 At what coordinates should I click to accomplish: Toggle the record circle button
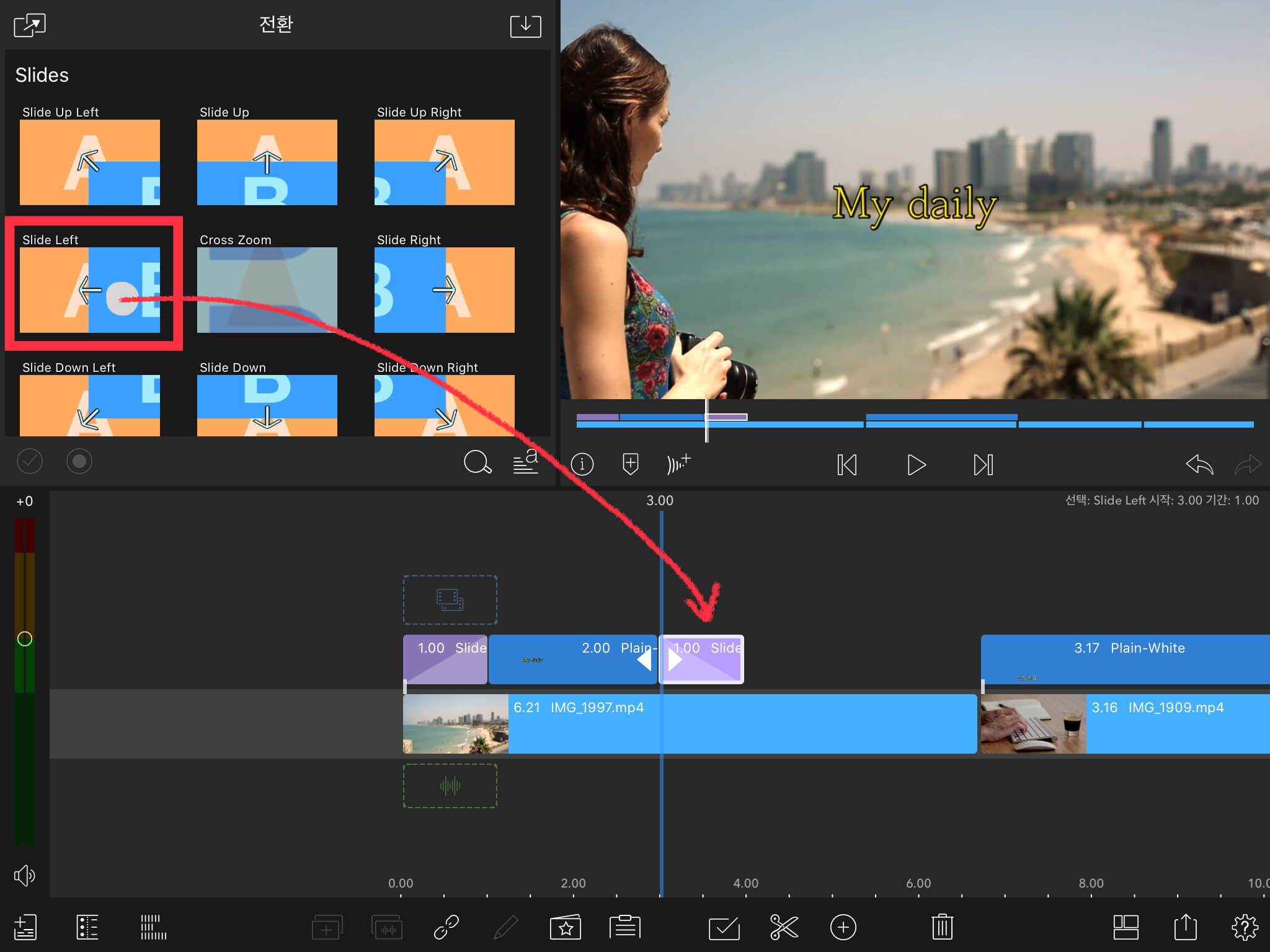(79, 461)
